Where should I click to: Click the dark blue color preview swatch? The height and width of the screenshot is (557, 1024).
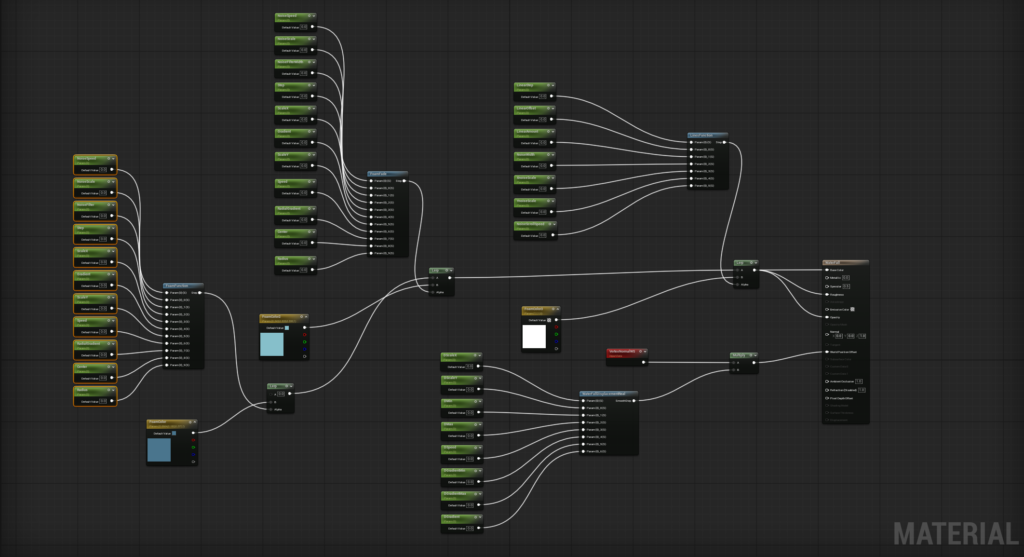[160, 450]
